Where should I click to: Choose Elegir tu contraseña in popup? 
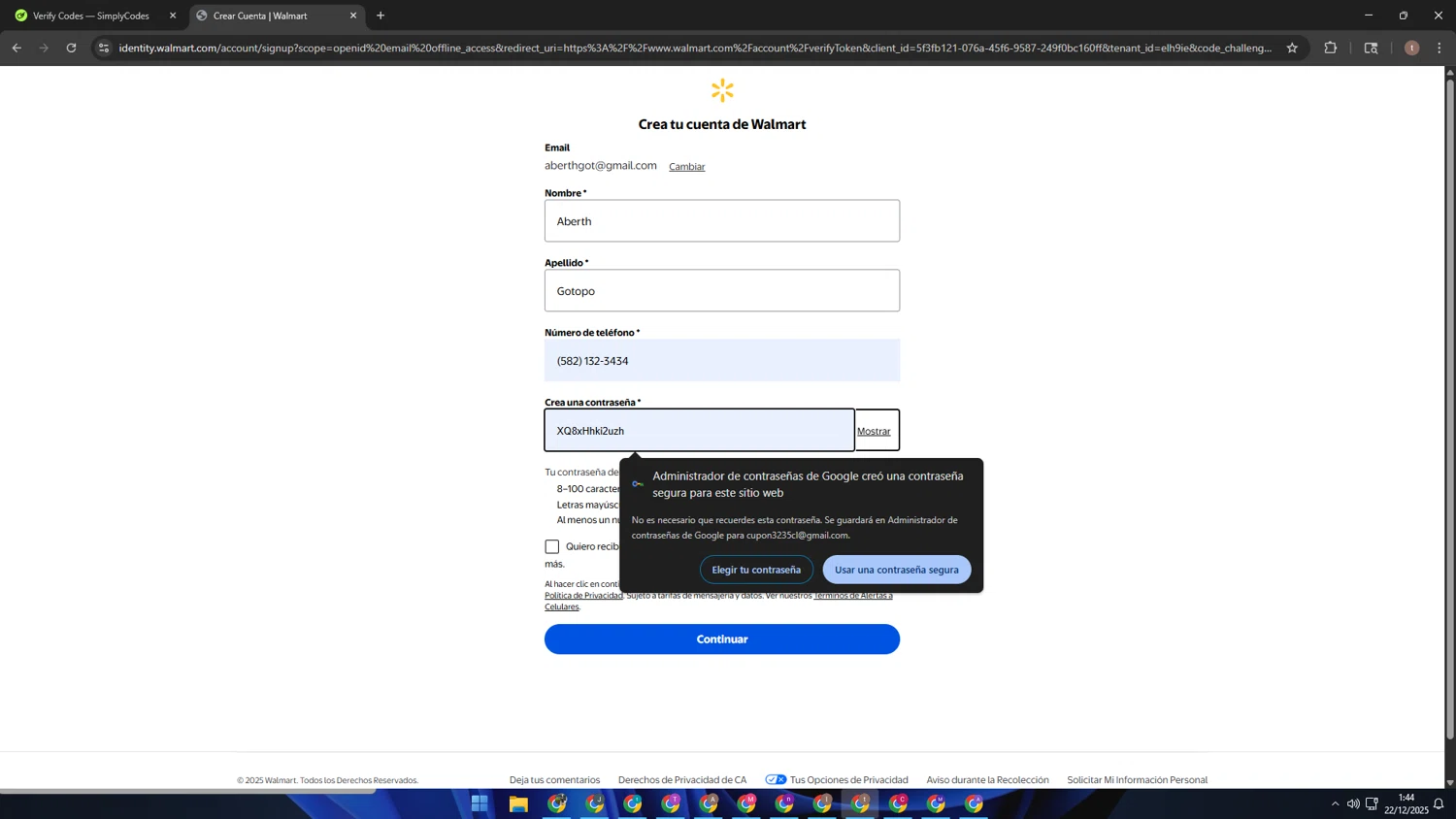pyautogui.click(x=756, y=570)
